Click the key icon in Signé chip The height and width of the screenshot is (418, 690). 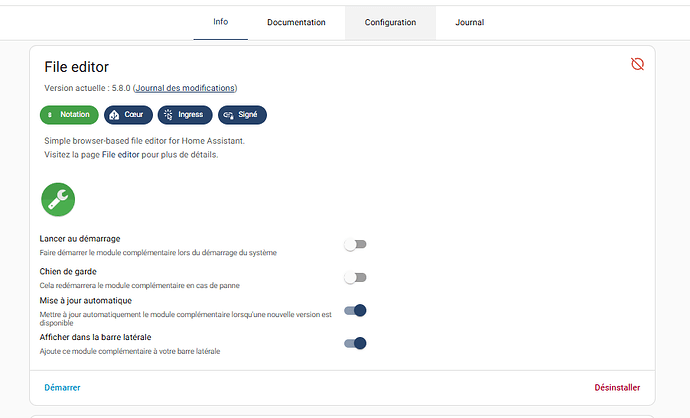pyautogui.click(x=228, y=115)
